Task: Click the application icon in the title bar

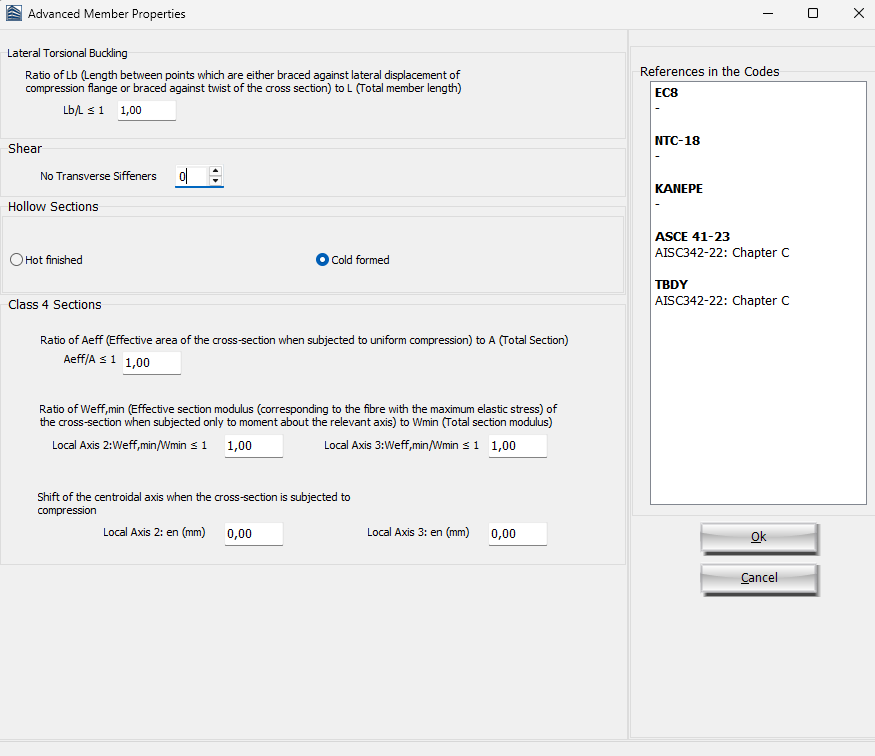Action: 13,14
